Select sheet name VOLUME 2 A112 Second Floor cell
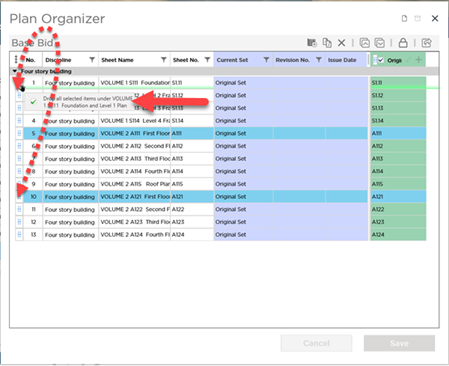 pos(134,146)
